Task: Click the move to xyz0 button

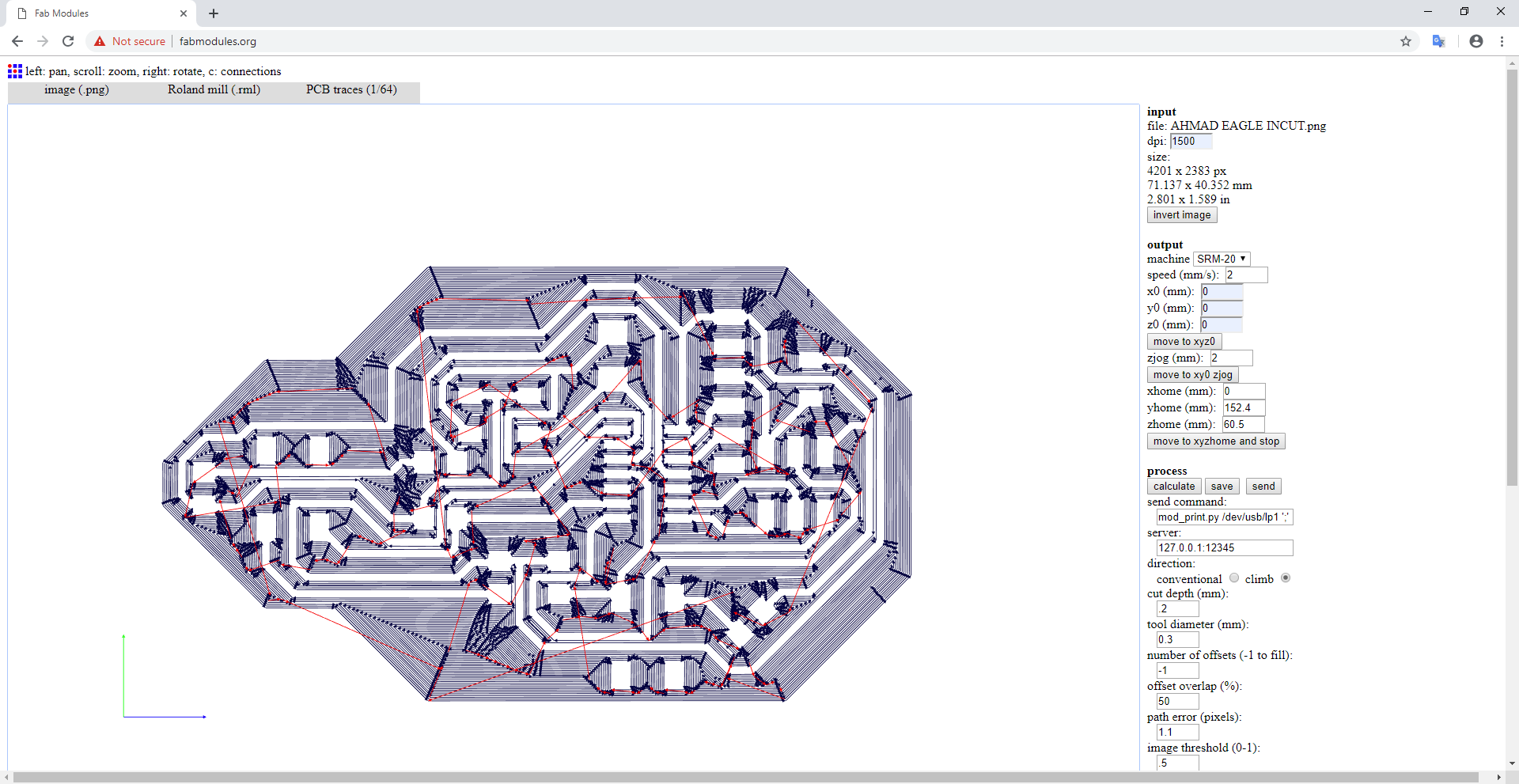Action: (x=1184, y=342)
